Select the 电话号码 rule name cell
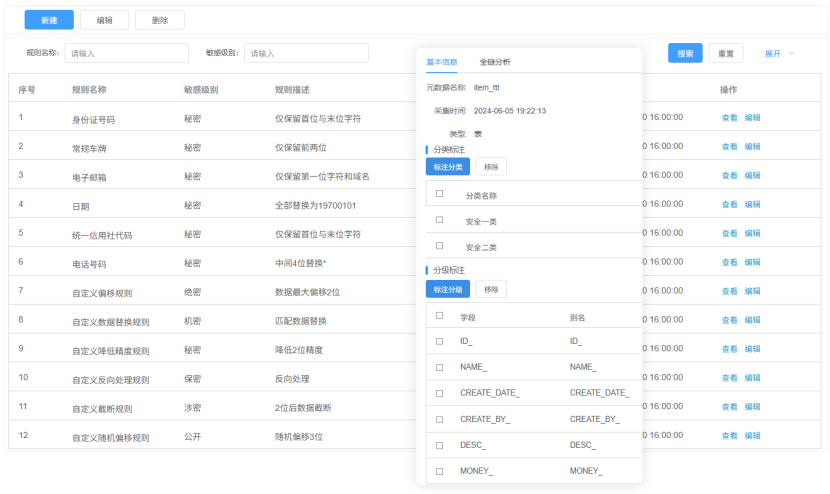 (x=89, y=264)
